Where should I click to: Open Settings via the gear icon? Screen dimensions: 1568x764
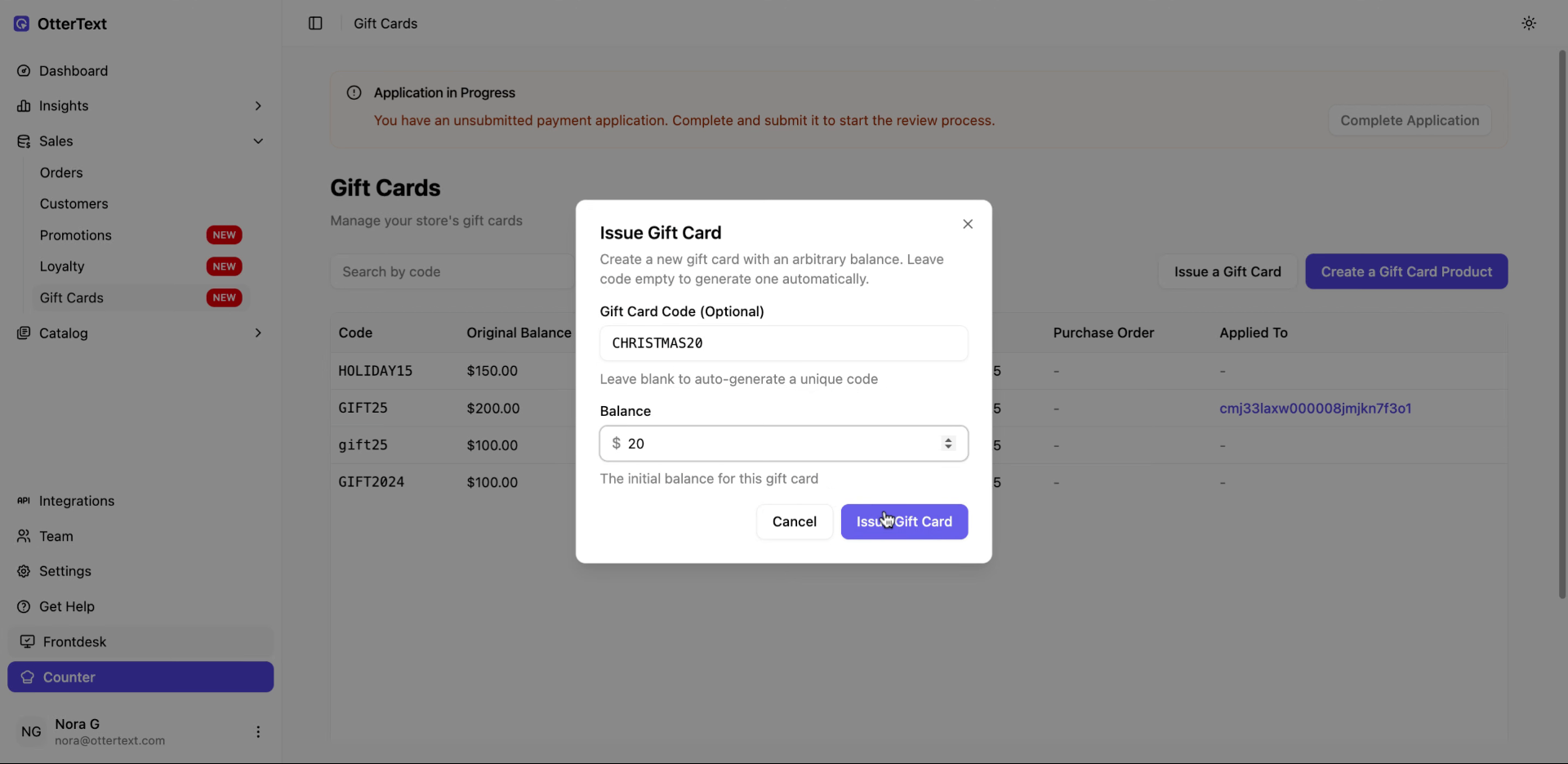24,571
